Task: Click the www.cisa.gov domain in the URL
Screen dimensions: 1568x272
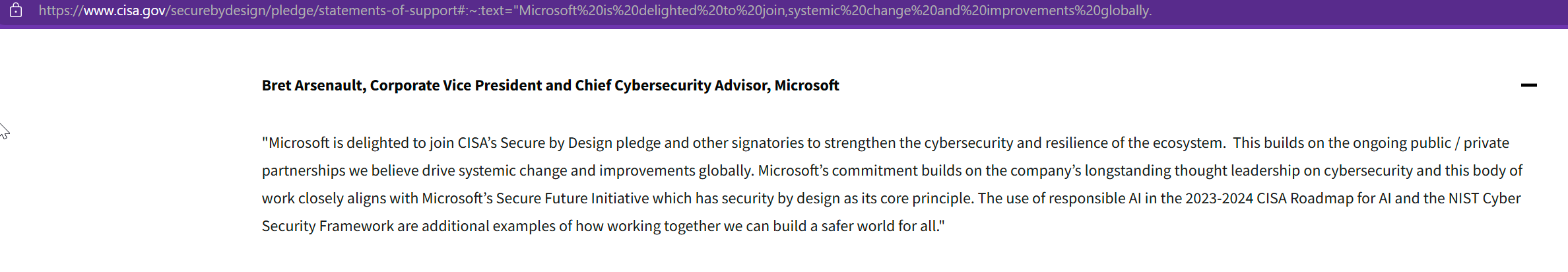Action: tap(125, 11)
